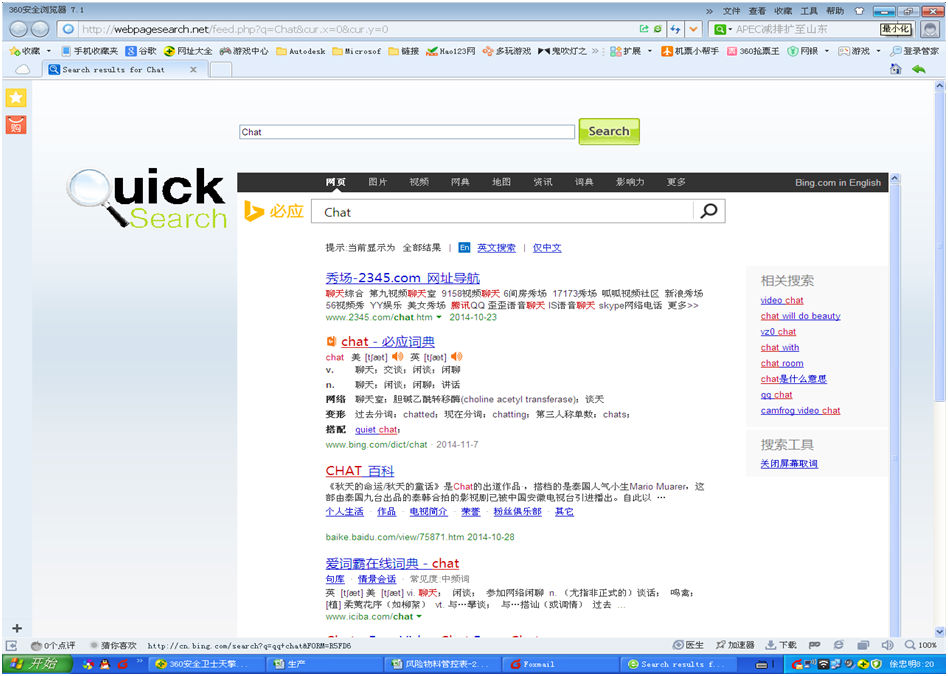Open 网址大全 bookmark

(188, 51)
